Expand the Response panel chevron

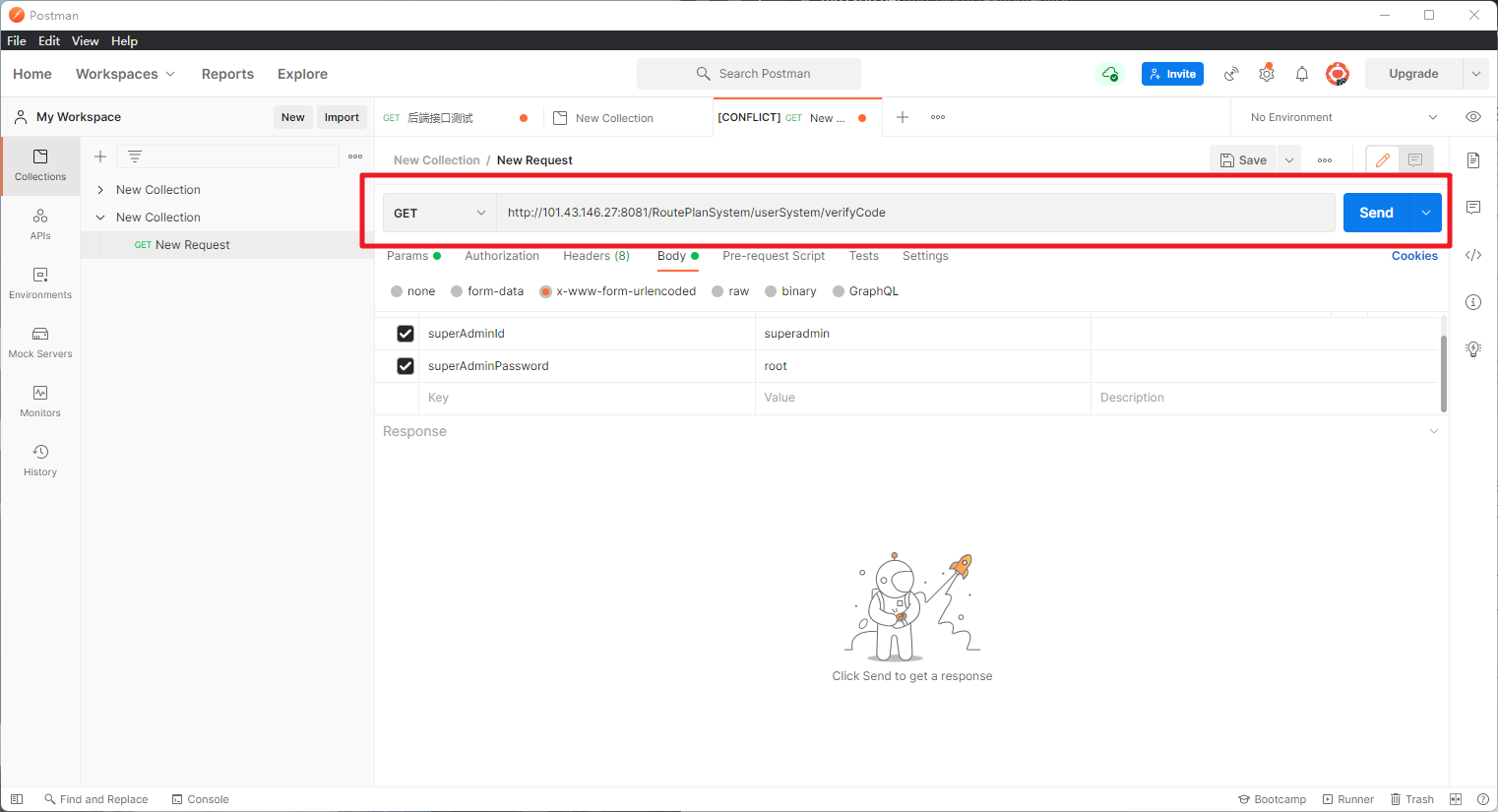pos(1434,431)
